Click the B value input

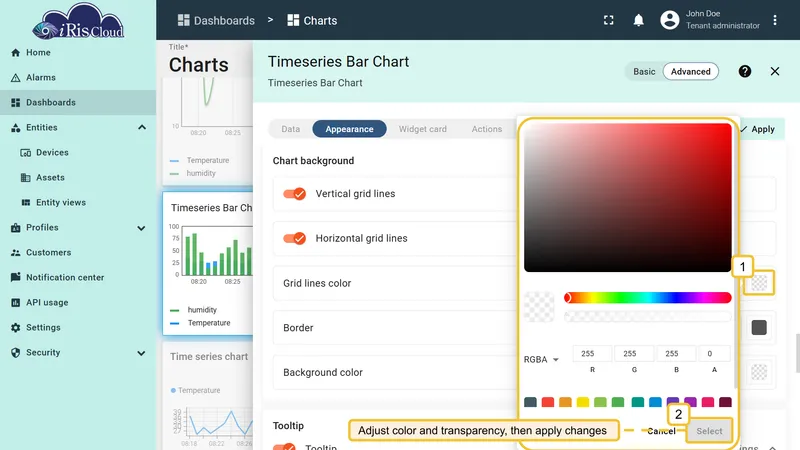click(676, 354)
